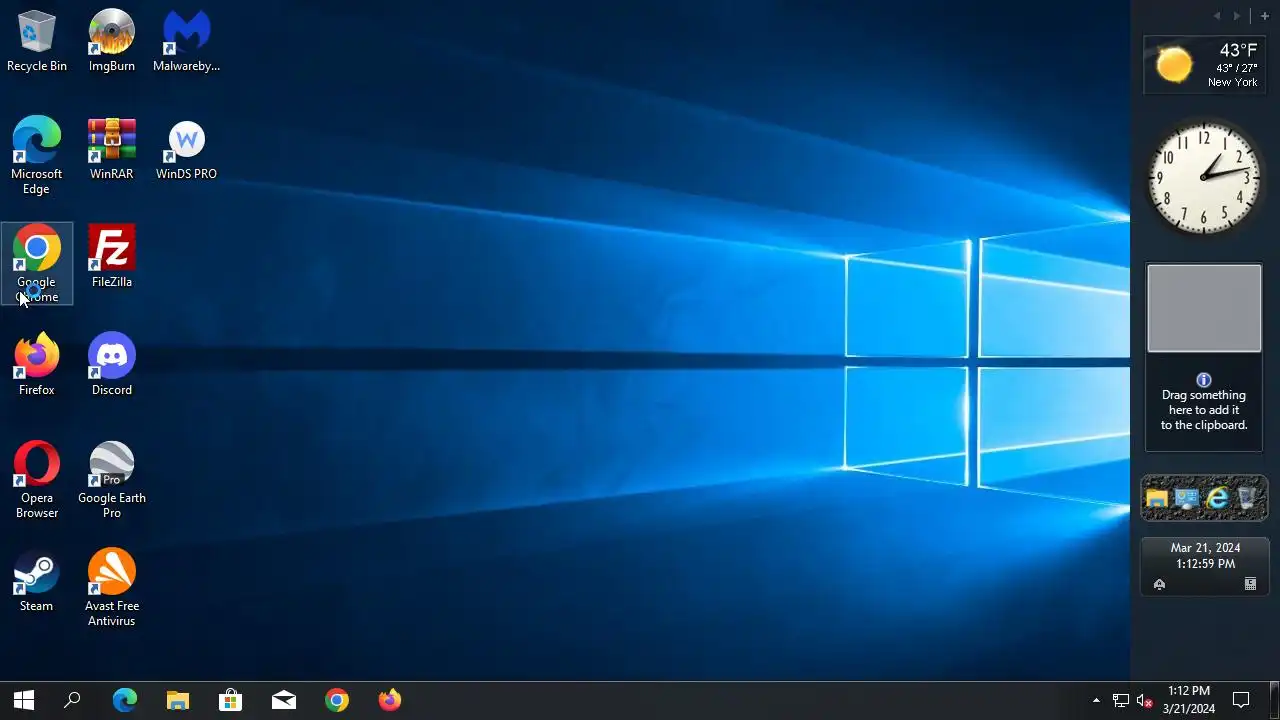Click sidebar previous page arrow
1280x720 pixels.
(x=1217, y=16)
